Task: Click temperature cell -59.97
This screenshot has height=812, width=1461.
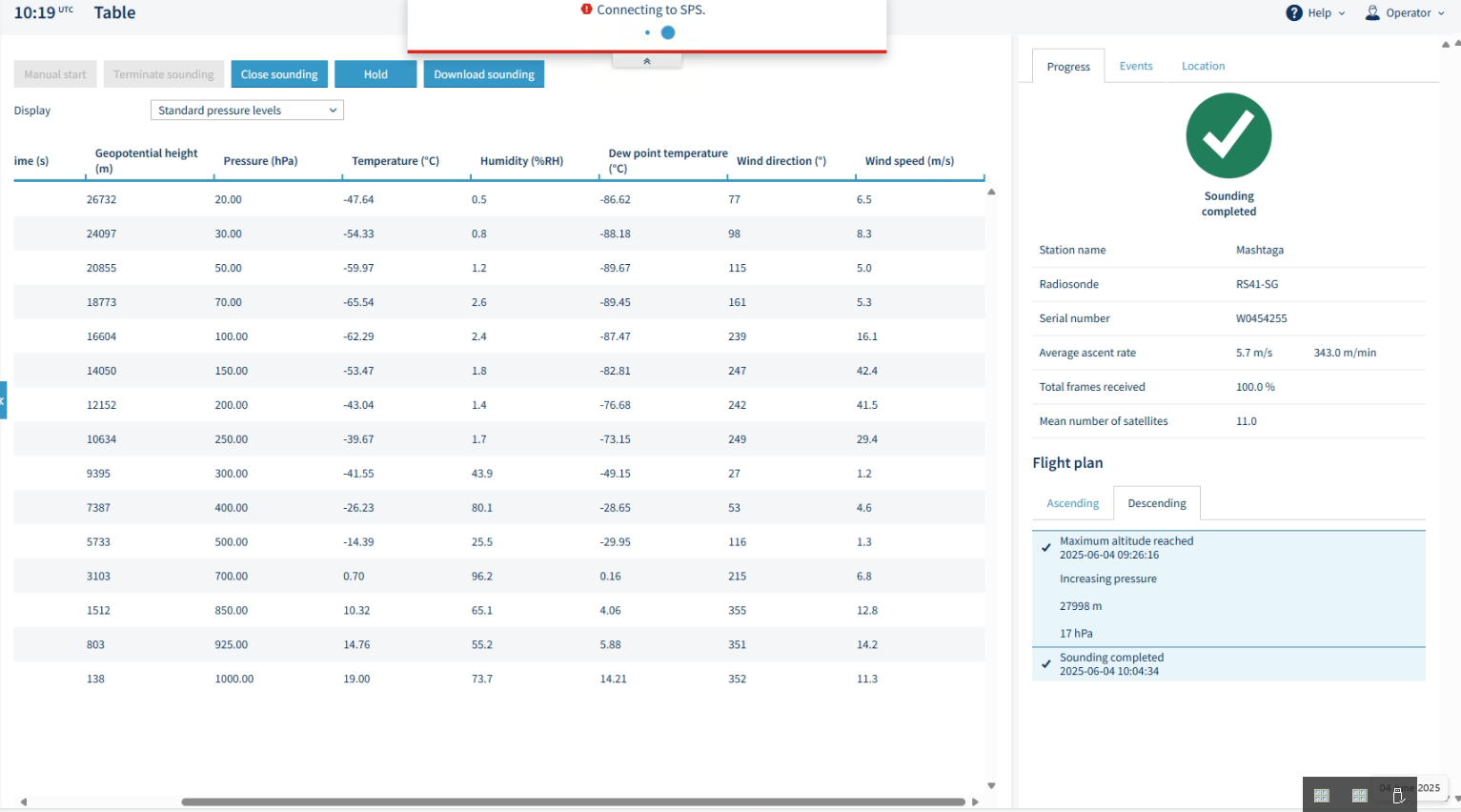Action: pyautogui.click(x=358, y=269)
